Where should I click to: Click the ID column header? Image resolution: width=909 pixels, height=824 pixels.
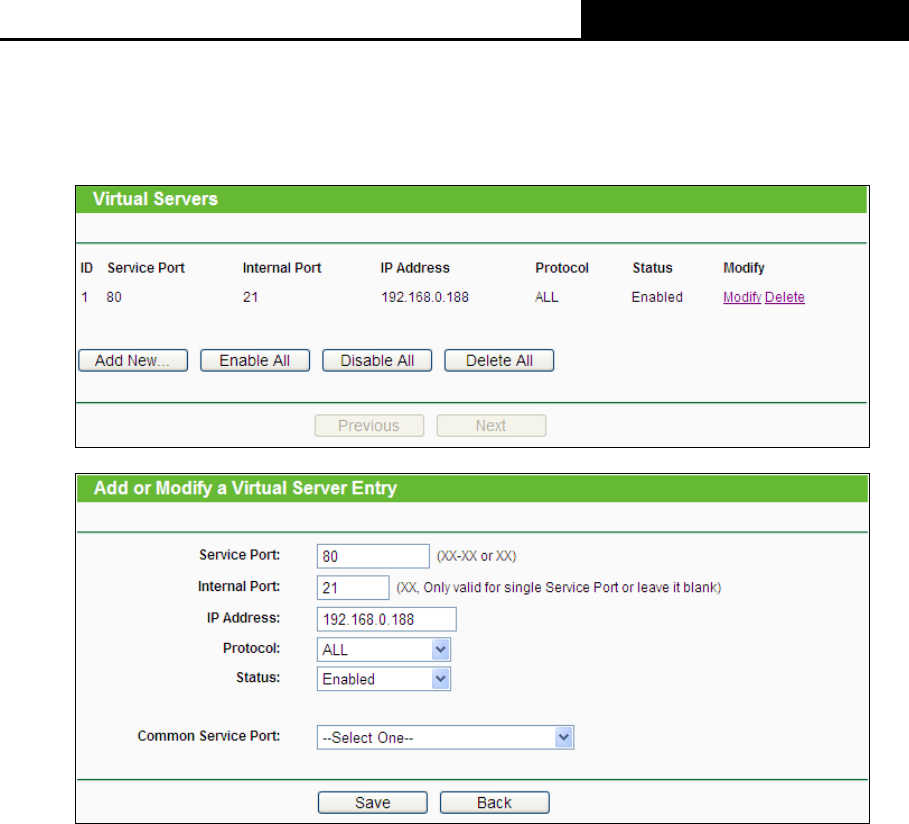pyautogui.click(x=86, y=268)
